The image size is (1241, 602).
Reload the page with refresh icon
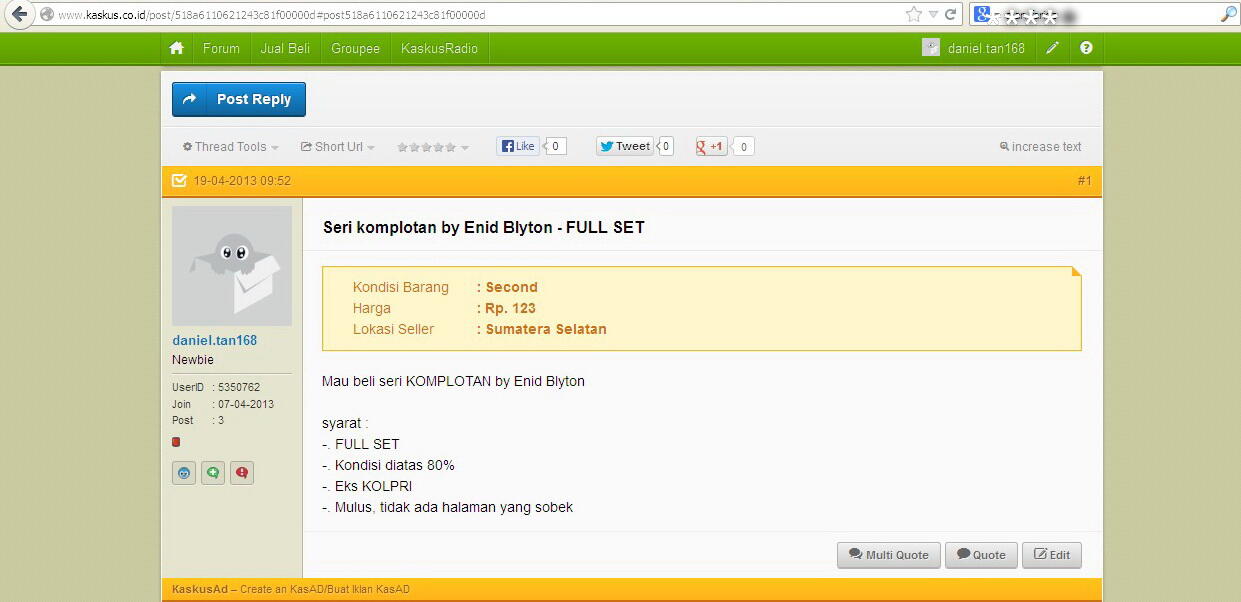tap(950, 15)
